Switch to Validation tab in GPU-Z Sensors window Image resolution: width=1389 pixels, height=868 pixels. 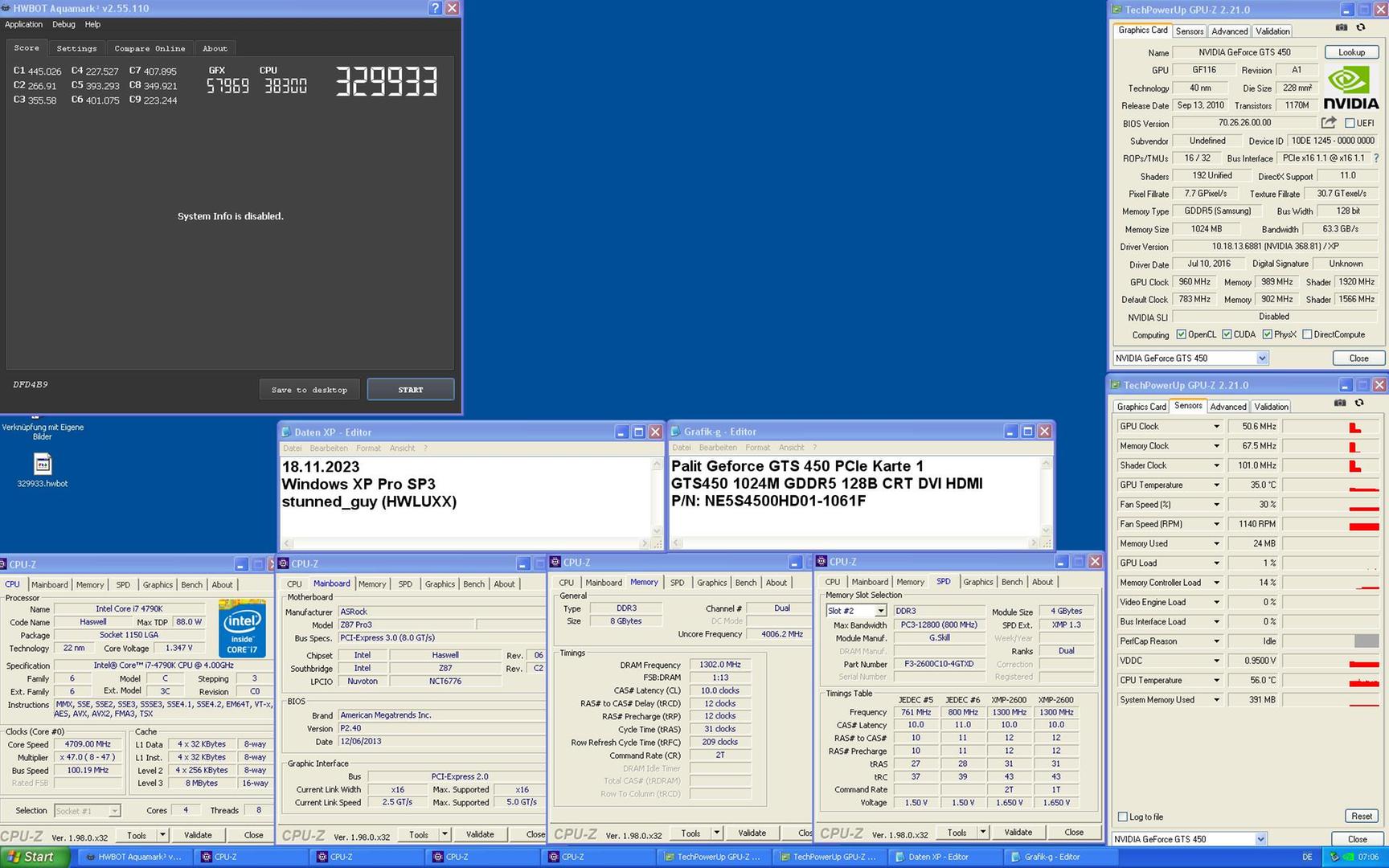point(1271,407)
